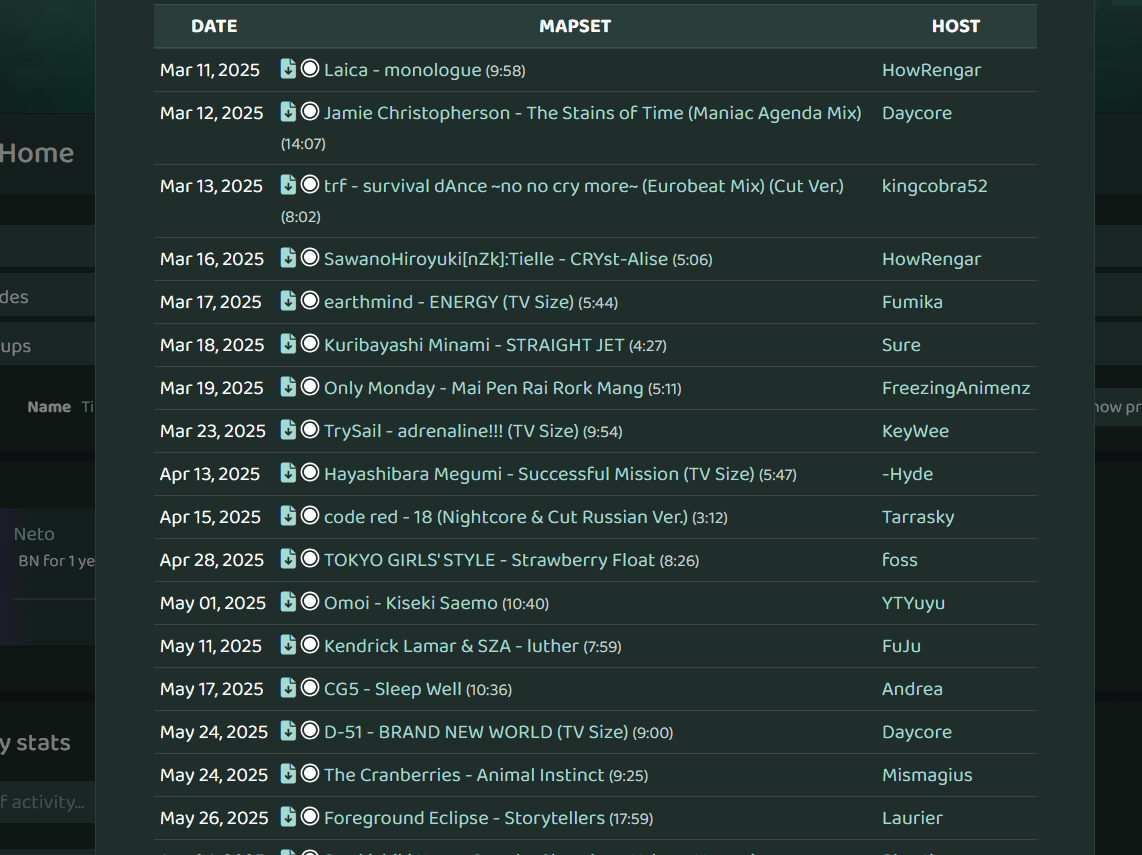Open osu!direct icon for Laica - monologue
This screenshot has width=1142, height=855.
click(x=310, y=68)
